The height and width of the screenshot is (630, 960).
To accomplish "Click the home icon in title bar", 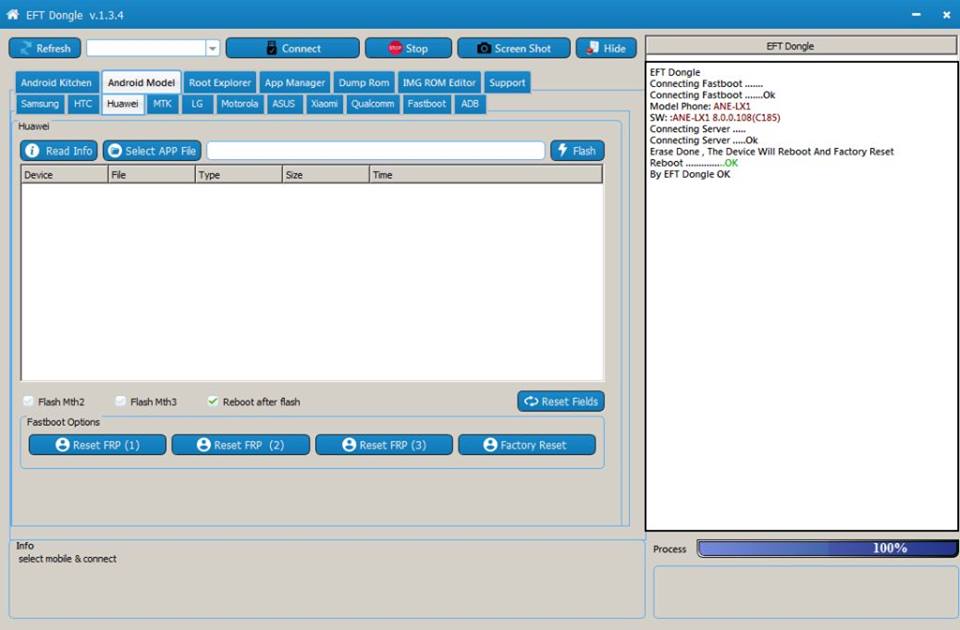I will point(13,14).
